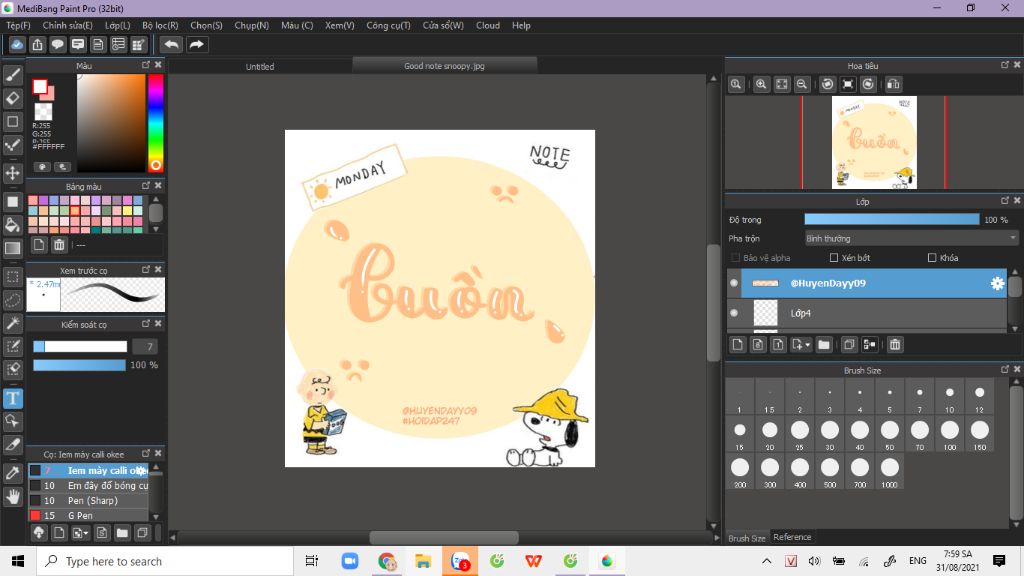Screen dimensions: 1024x576
Task: Click the Redo arrow in the toolbar
Action: [196, 44]
